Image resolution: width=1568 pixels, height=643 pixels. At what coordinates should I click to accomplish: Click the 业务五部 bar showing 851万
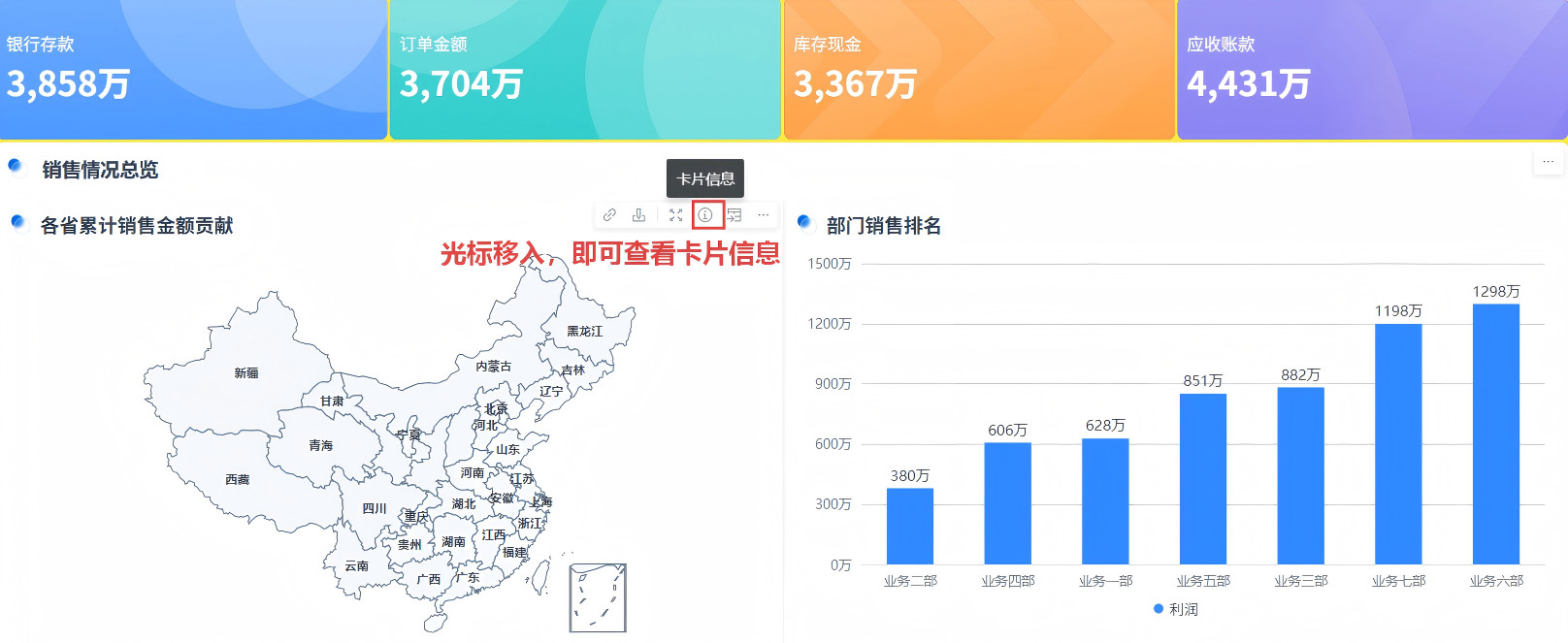1203,479
